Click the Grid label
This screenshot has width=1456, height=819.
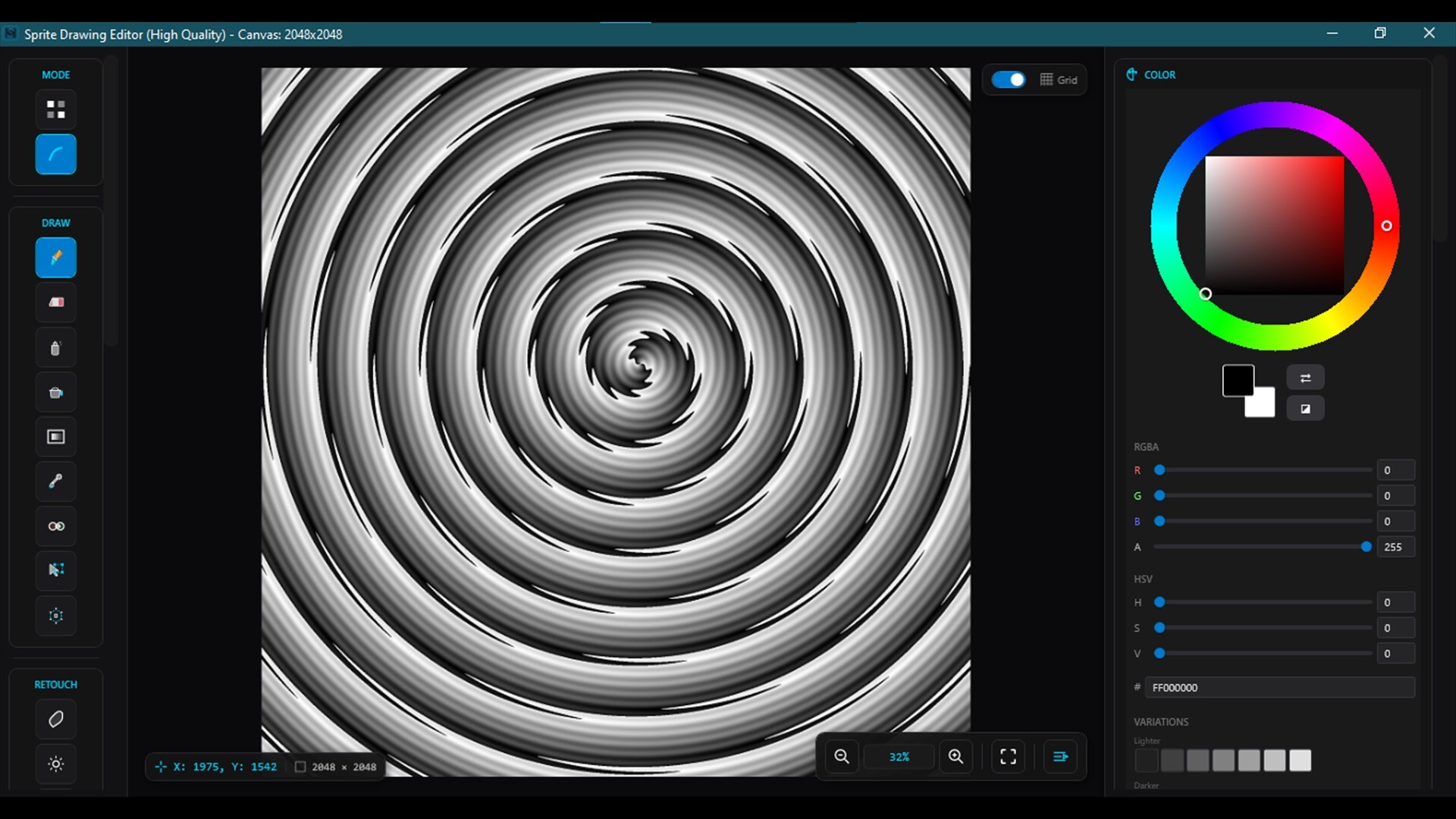coord(1067,80)
